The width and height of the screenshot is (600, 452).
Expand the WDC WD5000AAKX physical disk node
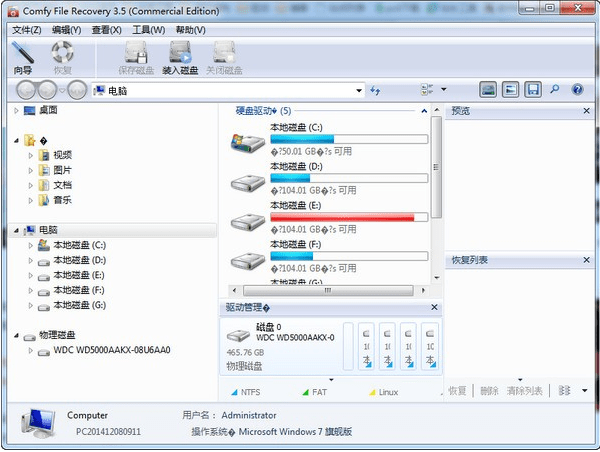click(x=30, y=351)
